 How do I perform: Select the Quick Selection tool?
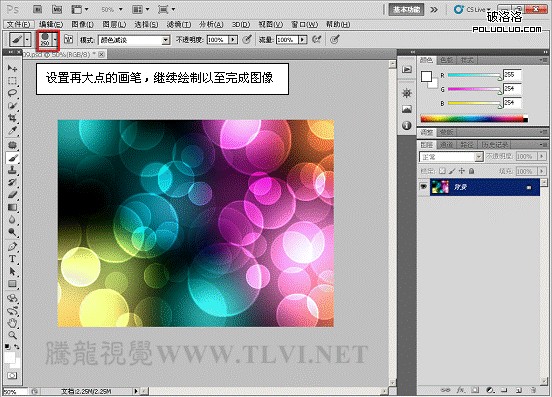pyautogui.click(x=12, y=106)
